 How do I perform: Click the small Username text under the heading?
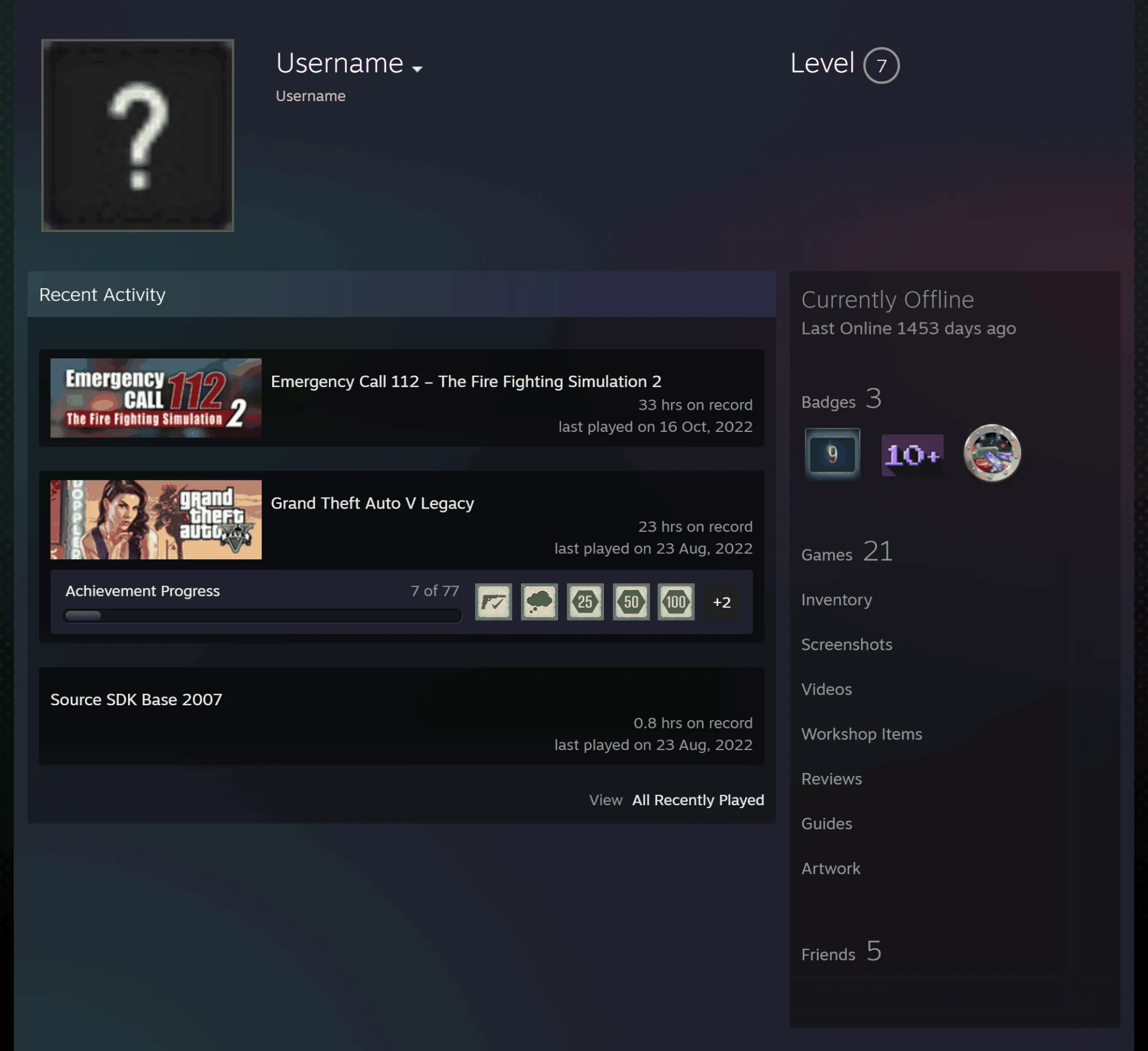tap(310, 96)
